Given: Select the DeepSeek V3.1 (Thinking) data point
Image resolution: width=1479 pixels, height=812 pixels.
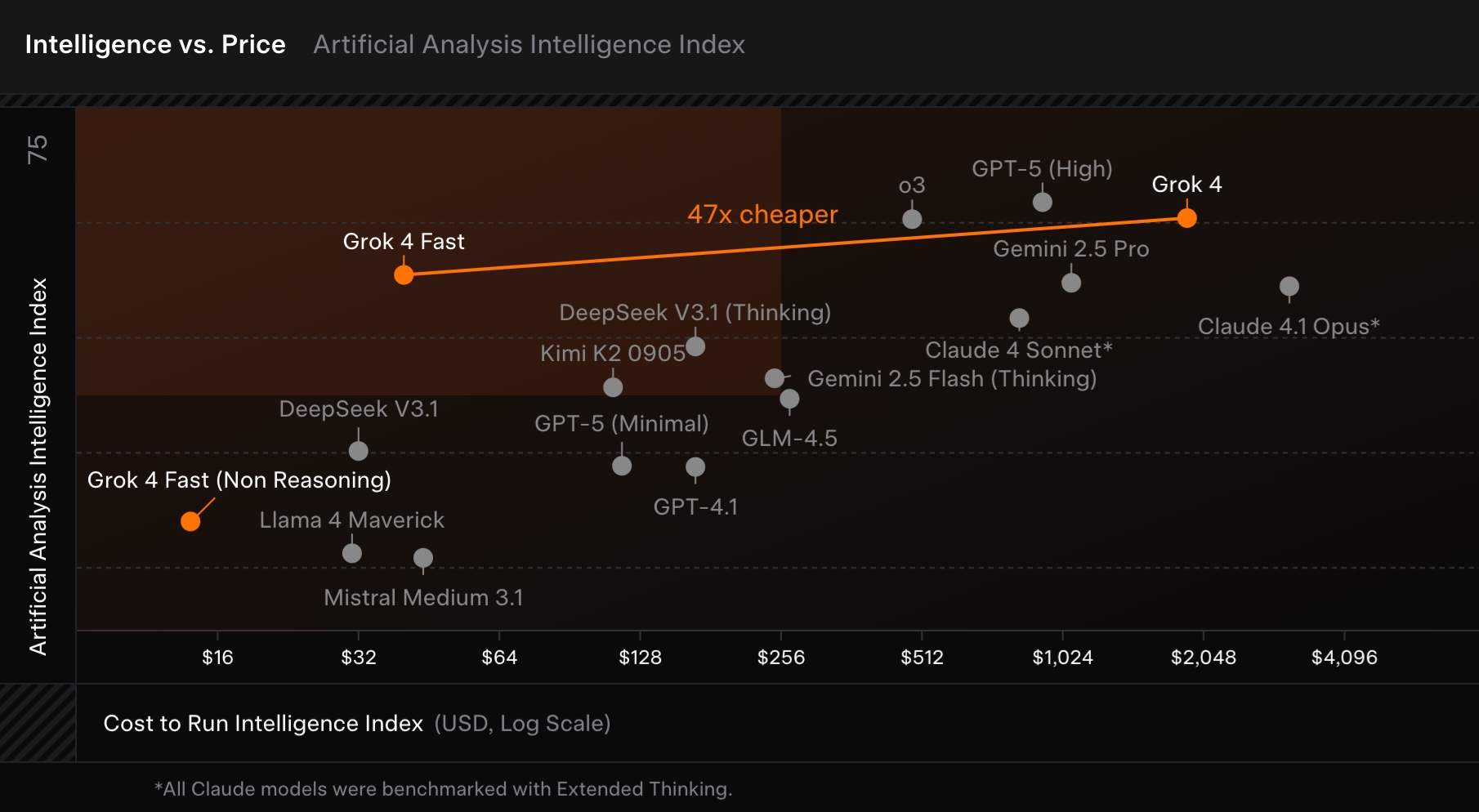Looking at the screenshot, I should coord(695,346).
